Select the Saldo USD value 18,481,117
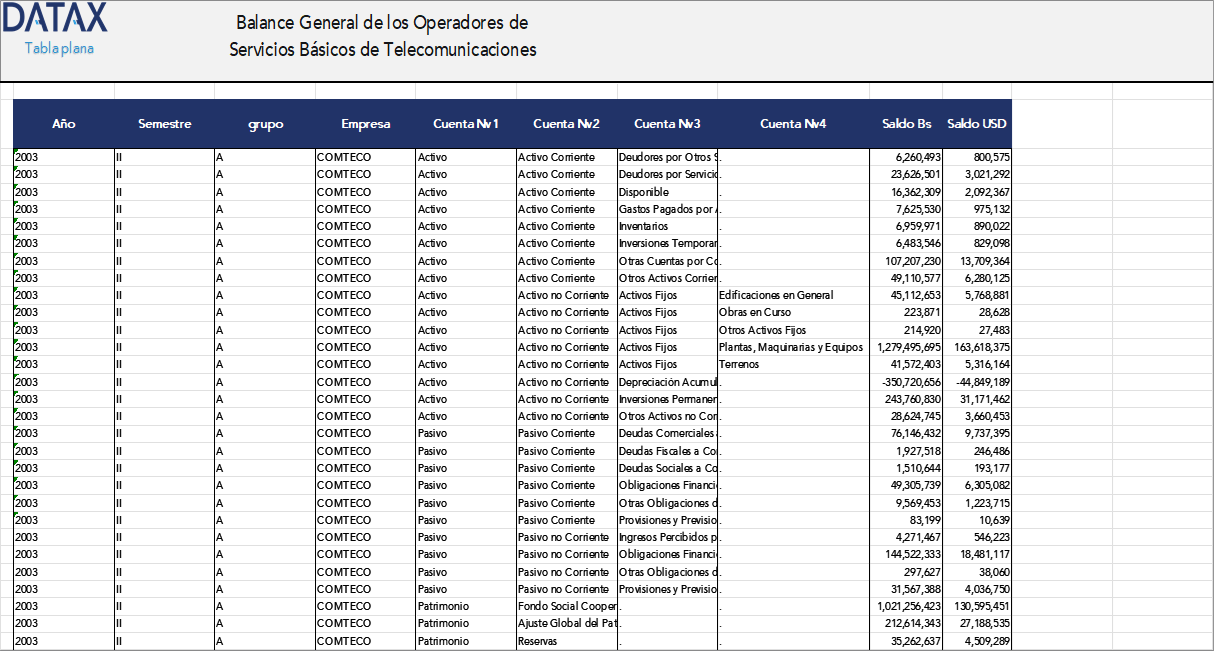Viewport: 1214px width, 651px height. coord(977,554)
